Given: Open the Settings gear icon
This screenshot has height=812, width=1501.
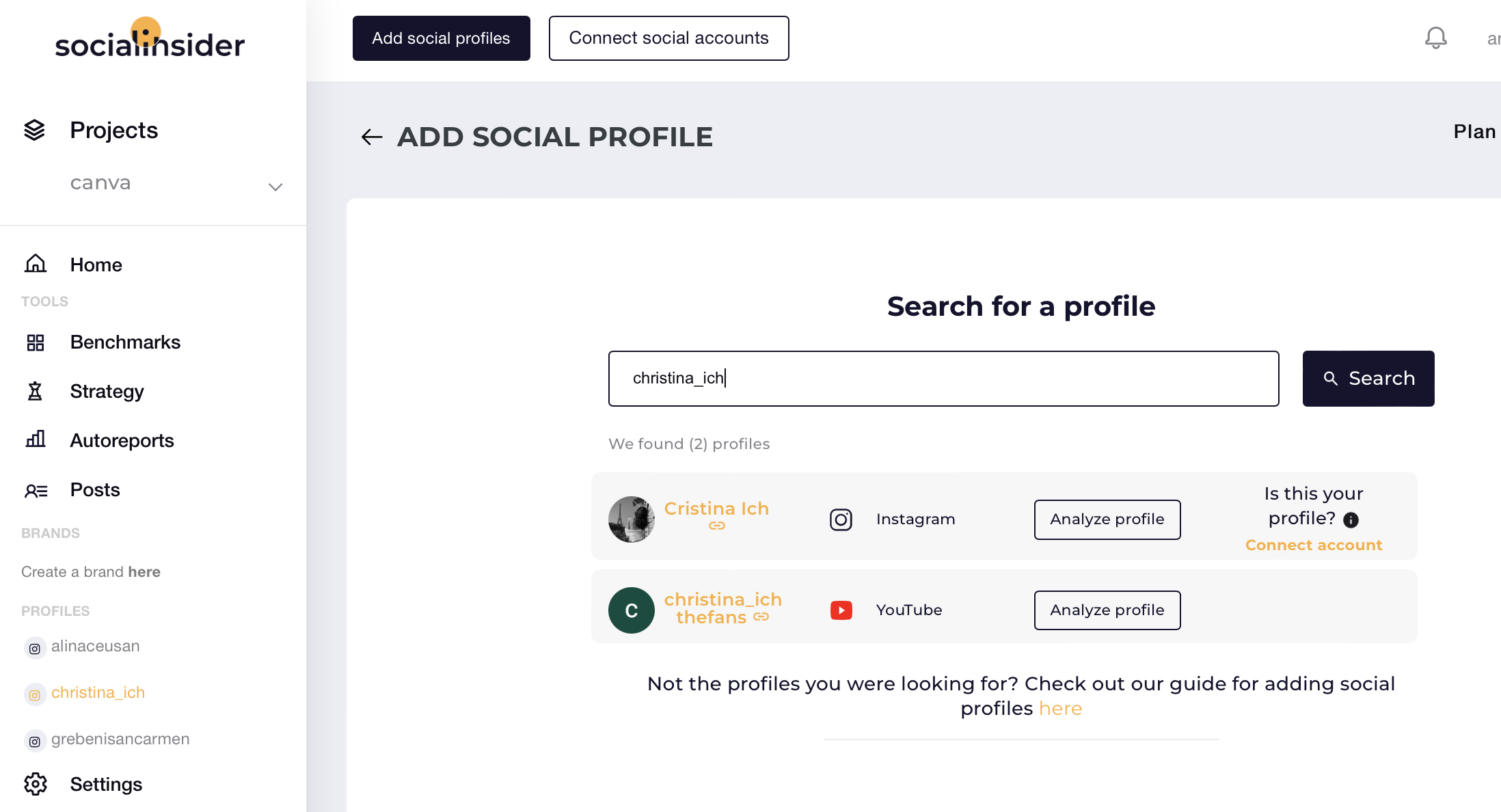Looking at the screenshot, I should coord(36,784).
